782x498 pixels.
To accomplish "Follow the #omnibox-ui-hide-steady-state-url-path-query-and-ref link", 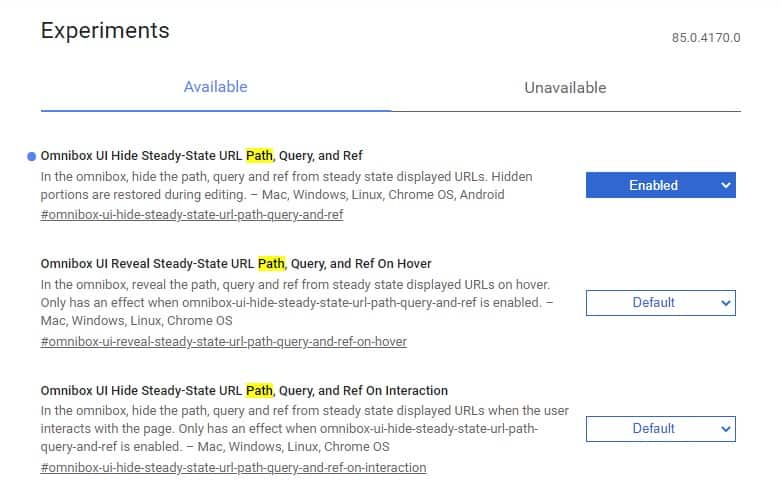I will pyautogui.click(x=192, y=214).
